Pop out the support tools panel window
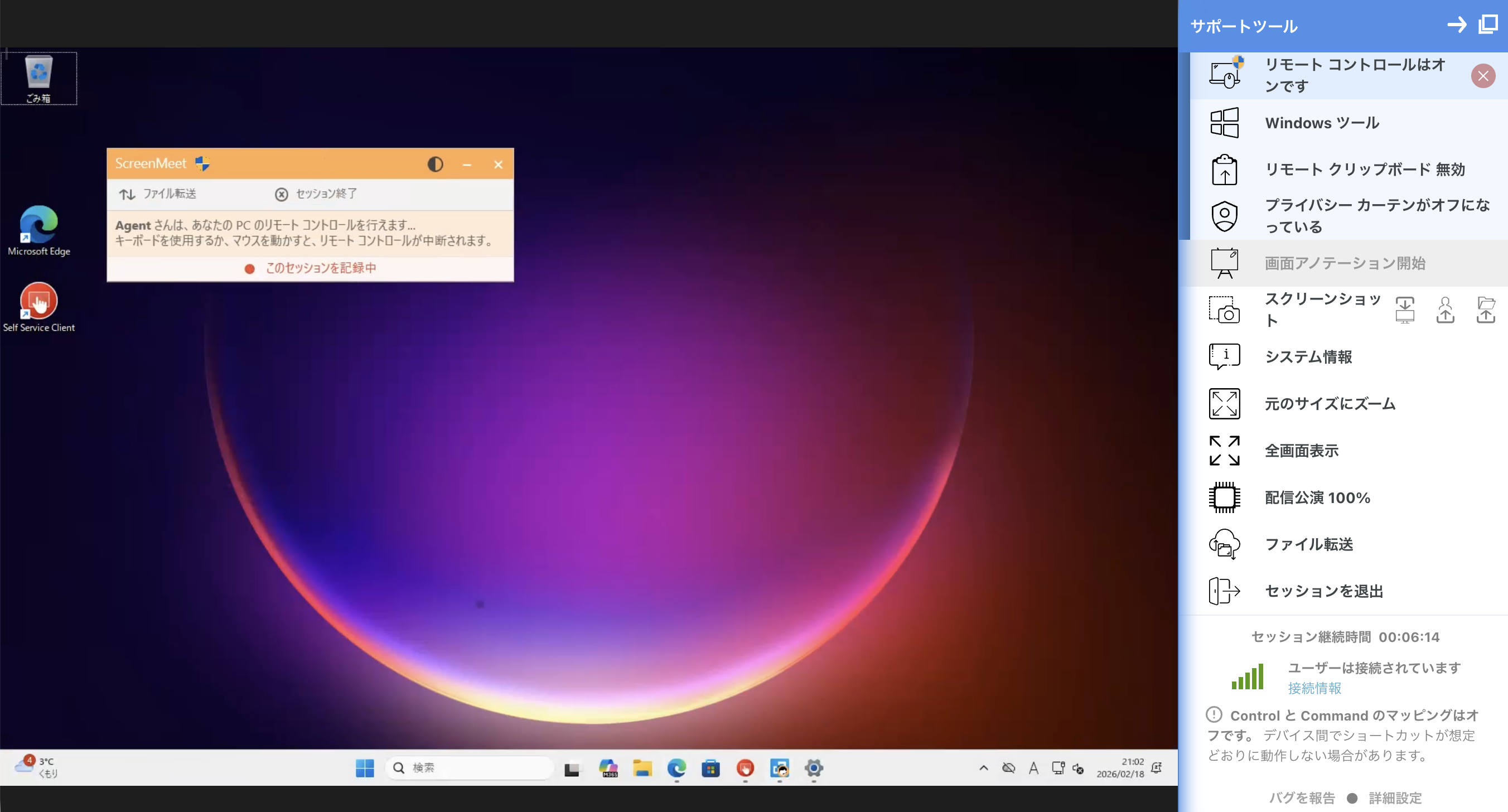Viewport: 1508px width, 812px height. coord(1487,25)
